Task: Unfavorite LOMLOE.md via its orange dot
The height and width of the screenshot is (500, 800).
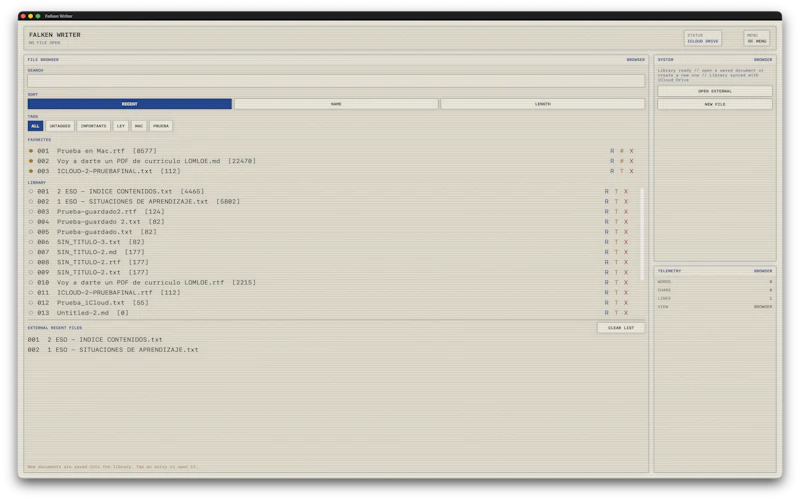Action: pos(31,161)
